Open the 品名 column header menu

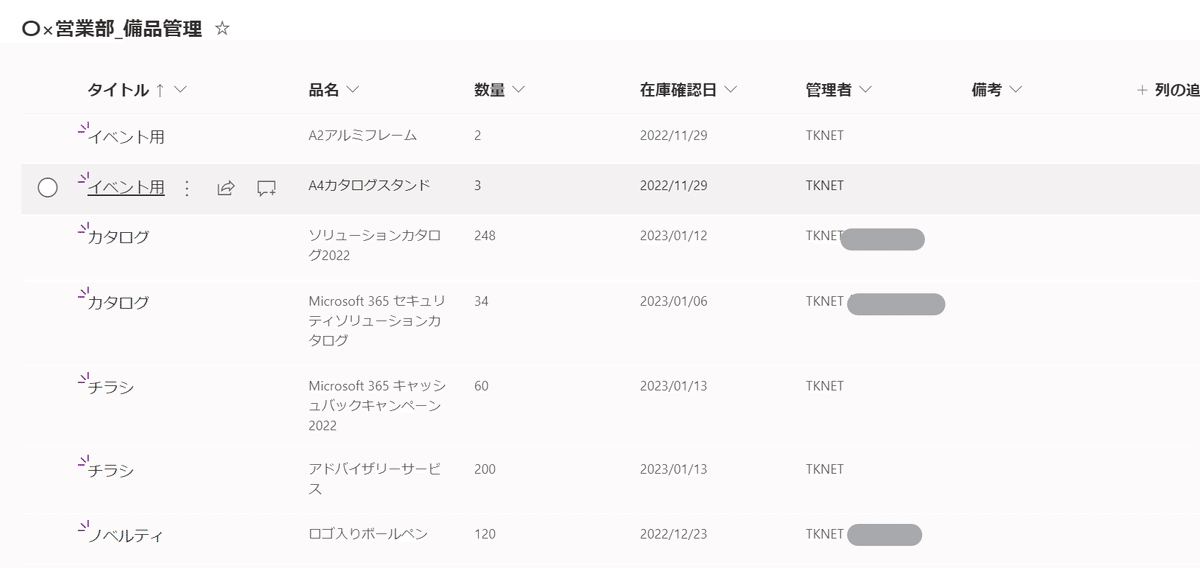point(352,90)
